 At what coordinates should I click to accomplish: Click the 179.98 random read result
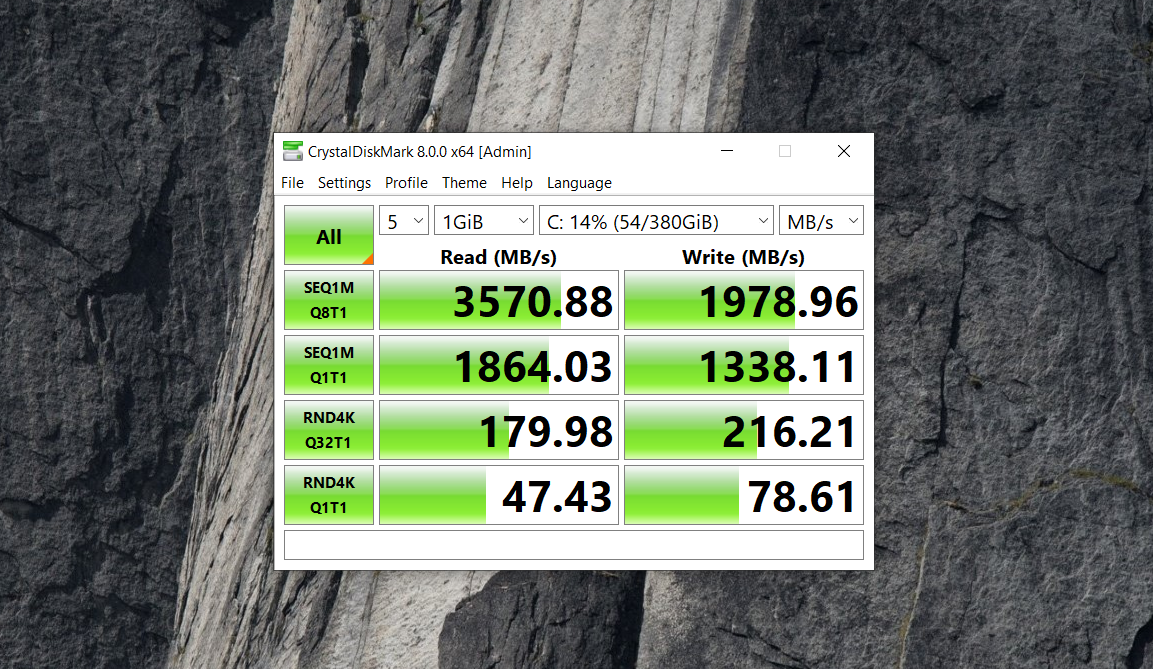[x=499, y=430]
